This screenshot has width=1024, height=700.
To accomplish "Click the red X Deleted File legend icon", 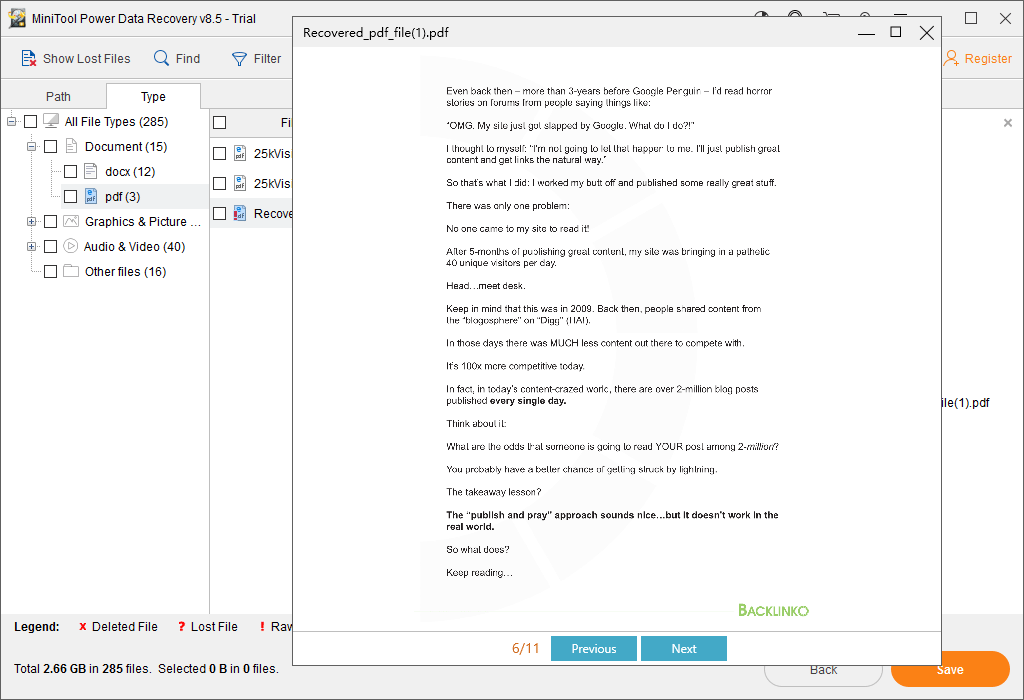I will [82, 626].
